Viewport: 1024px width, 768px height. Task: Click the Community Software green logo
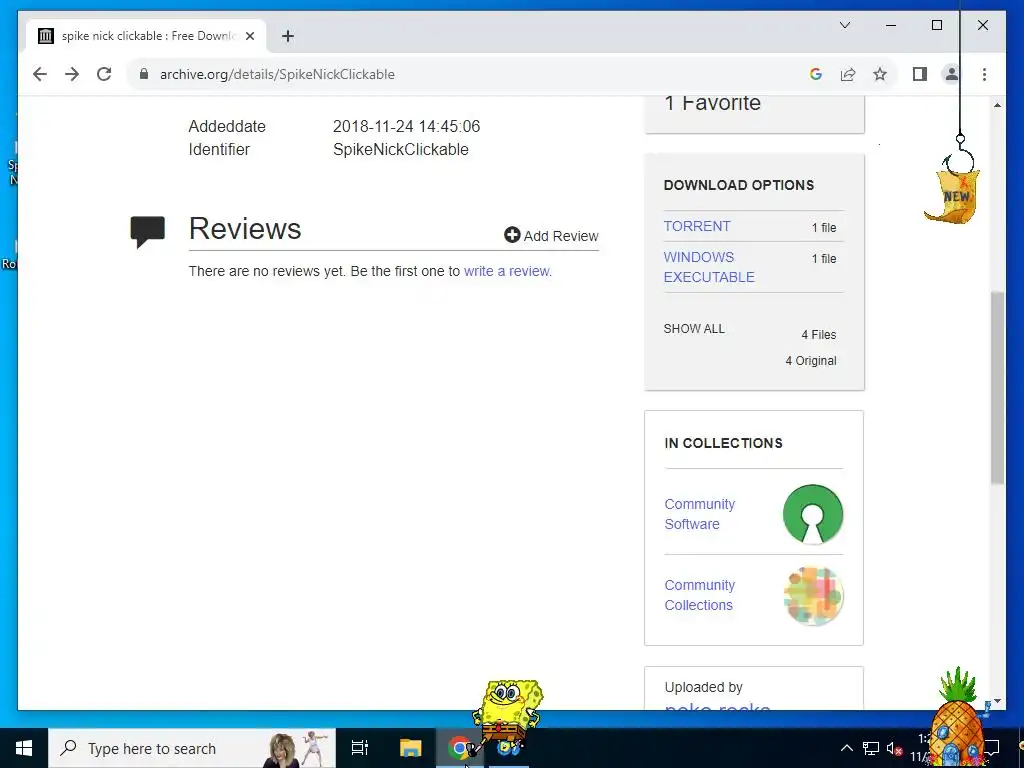click(812, 514)
